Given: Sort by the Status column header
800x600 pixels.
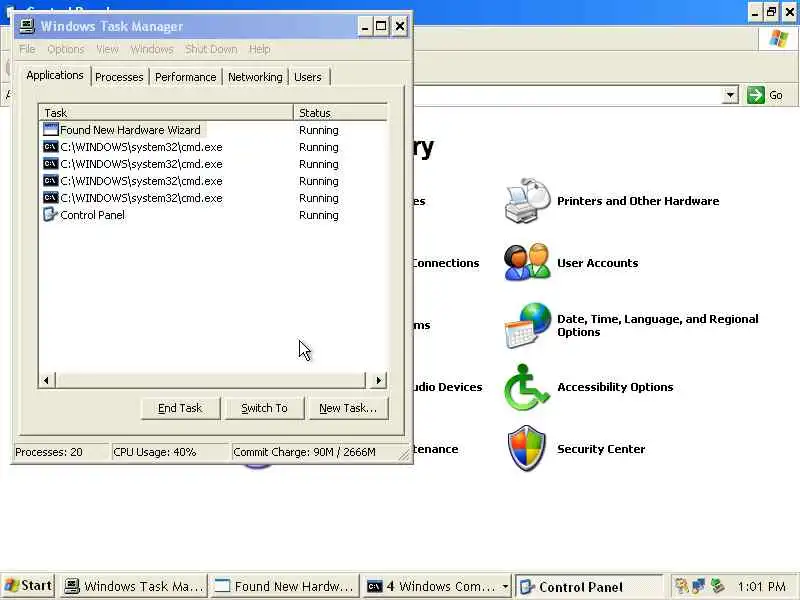Looking at the screenshot, I should pyautogui.click(x=340, y=112).
